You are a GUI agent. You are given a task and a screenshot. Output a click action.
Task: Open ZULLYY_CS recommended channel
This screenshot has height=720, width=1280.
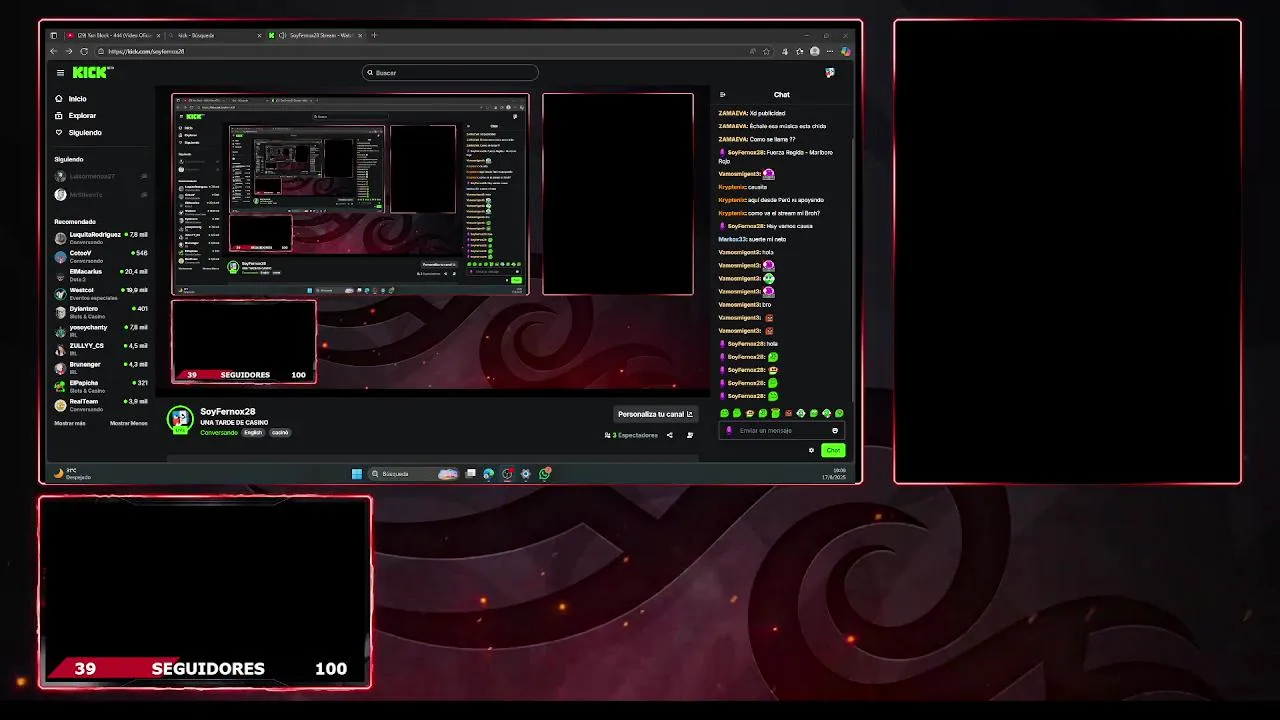click(101, 348)
